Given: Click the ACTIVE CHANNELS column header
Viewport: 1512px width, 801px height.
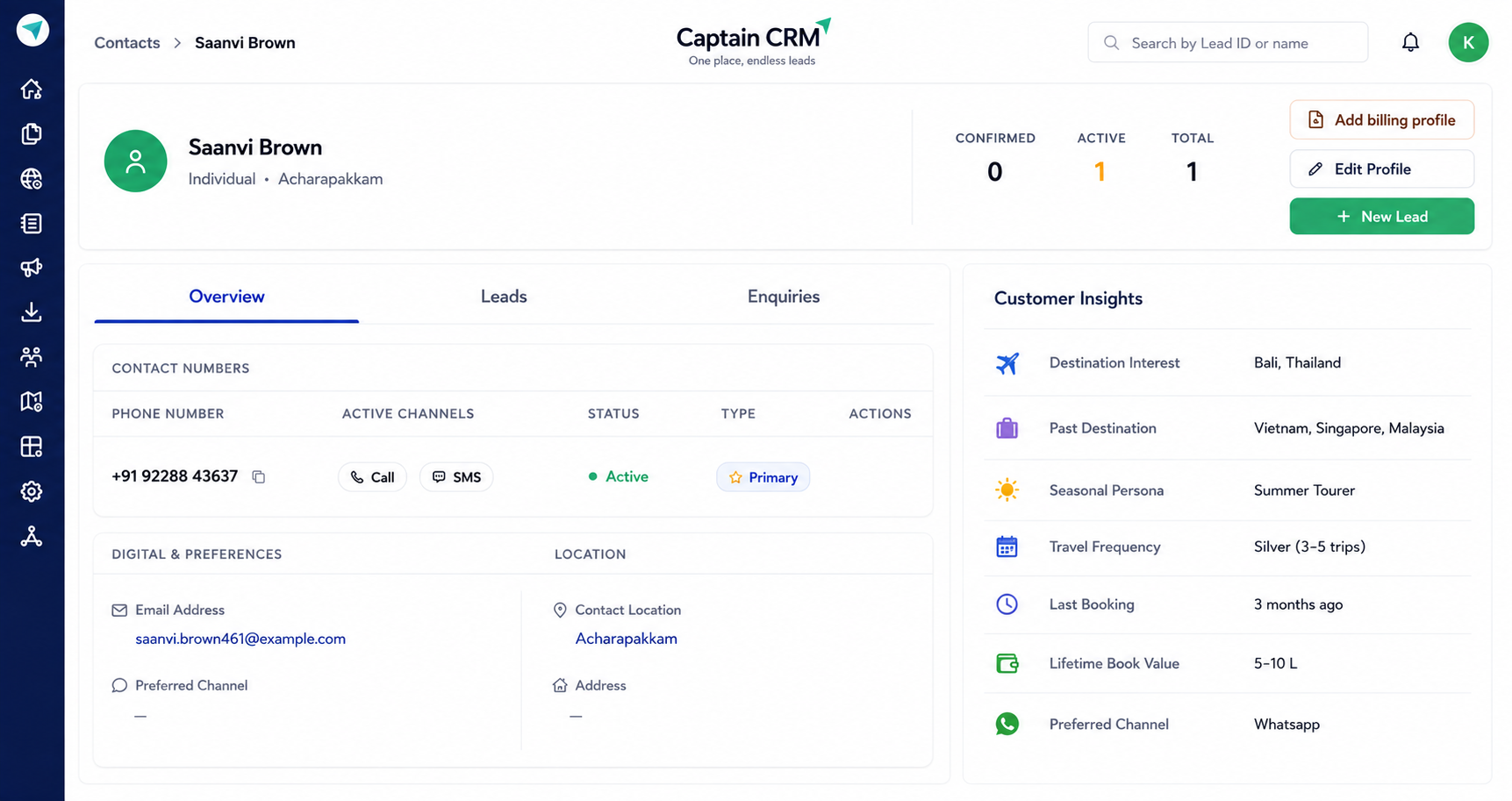Looking at the screenshot, I should [x=408, y=413].
